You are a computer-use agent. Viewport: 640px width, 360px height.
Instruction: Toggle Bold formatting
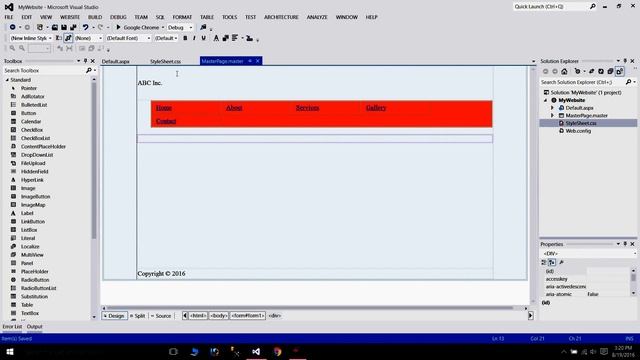(x=185, y=38)
